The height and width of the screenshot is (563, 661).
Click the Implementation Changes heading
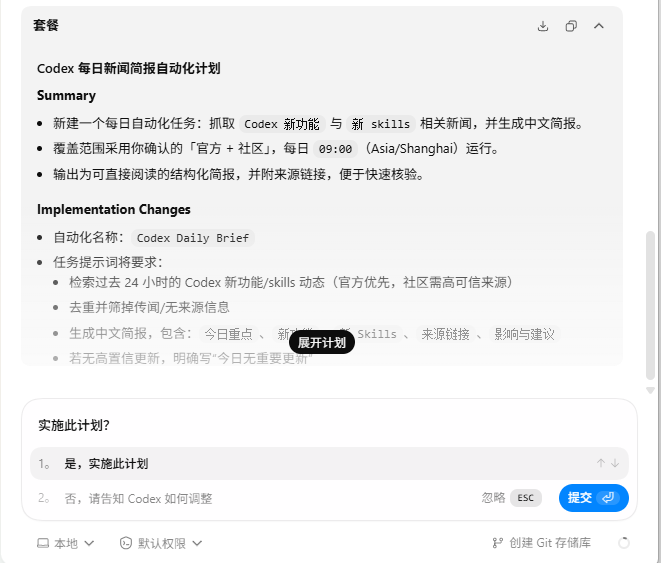(114, 209)
